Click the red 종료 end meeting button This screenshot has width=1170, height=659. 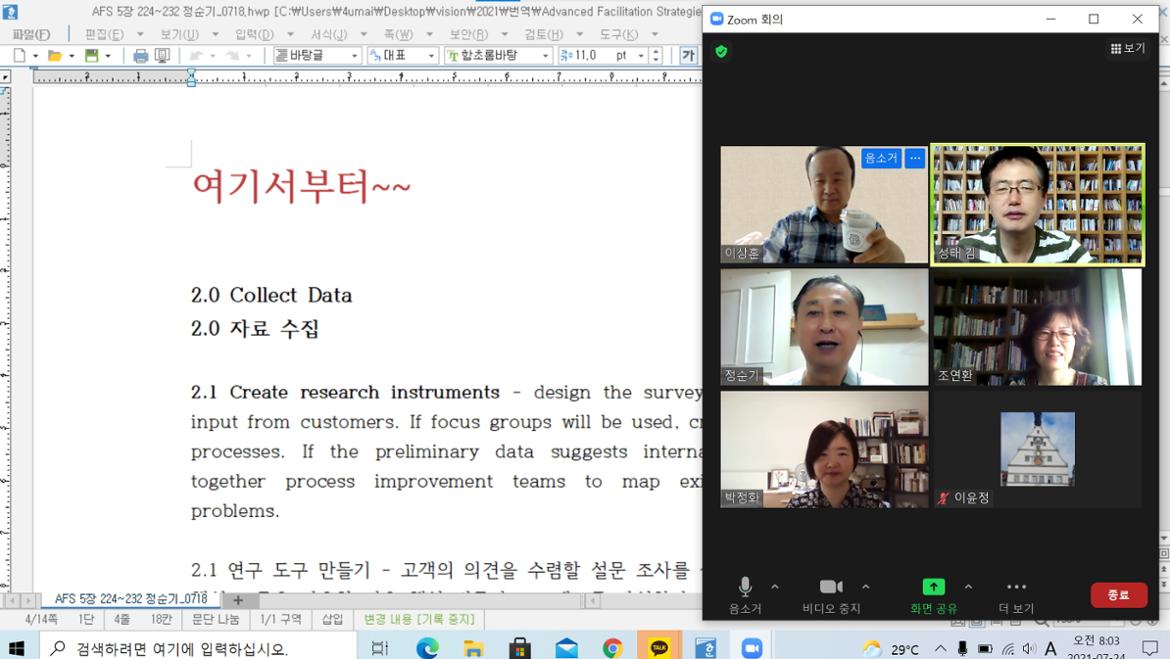(x=1118, y=595)
